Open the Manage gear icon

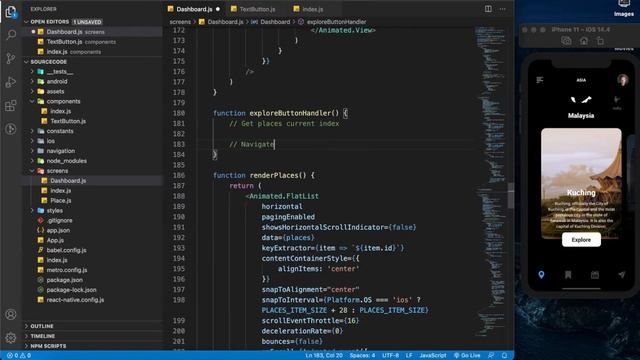point(11,338)
